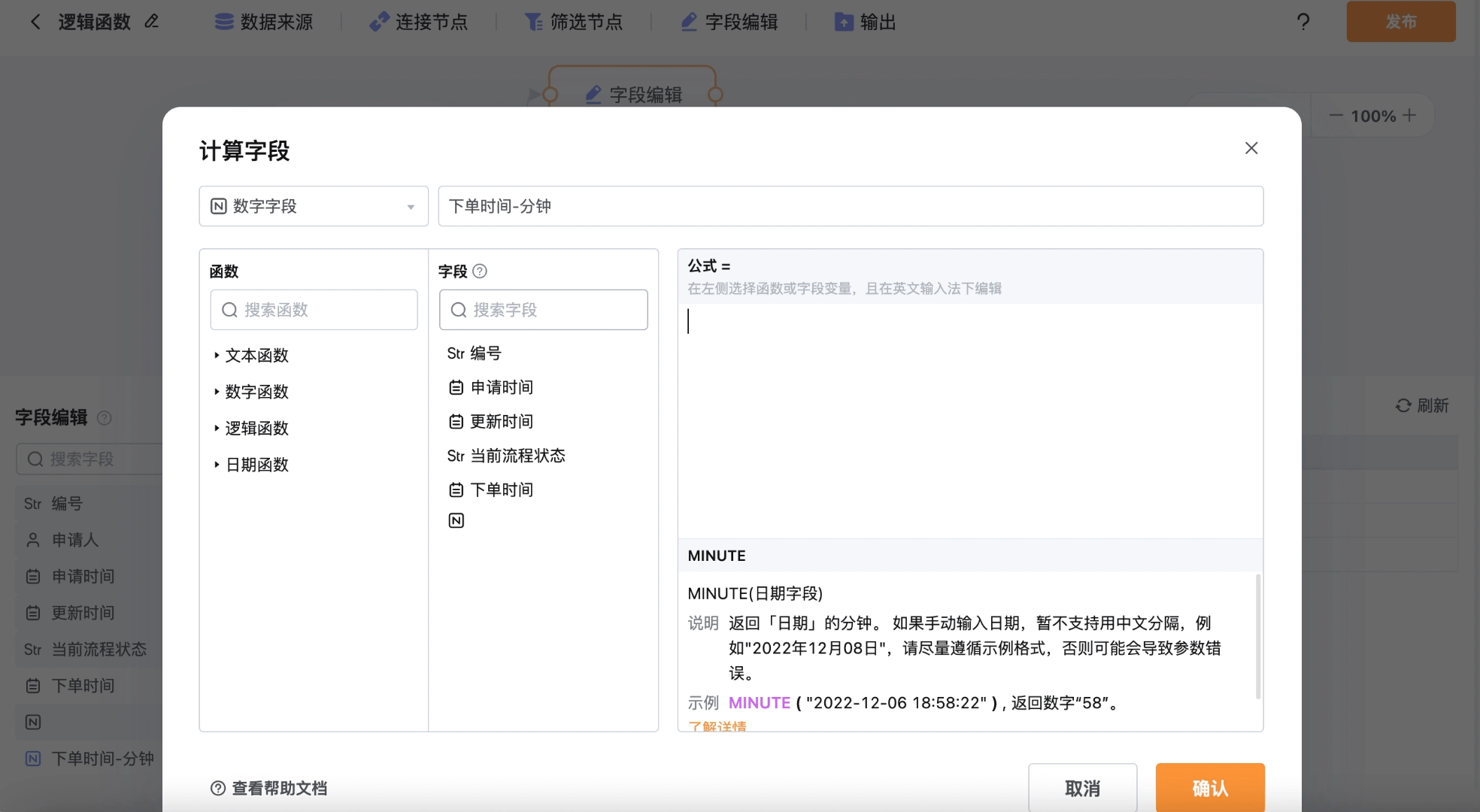The width and height of the screenshot is (1480, 812).
Task: Click the field name input 下单时间-分钟
Action: pyautogui.click(x=851, y=206)
